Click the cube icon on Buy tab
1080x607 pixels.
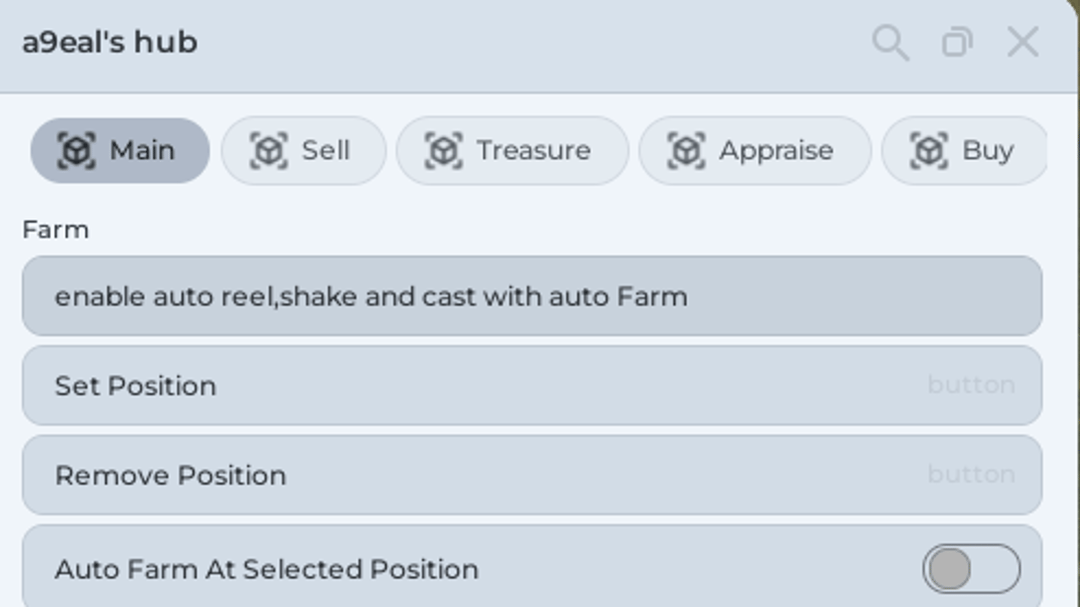pos(929,150)
